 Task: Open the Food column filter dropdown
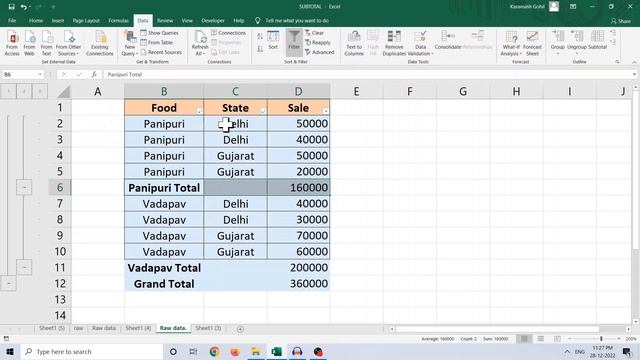pyautogui.click(x=199, y=111)
